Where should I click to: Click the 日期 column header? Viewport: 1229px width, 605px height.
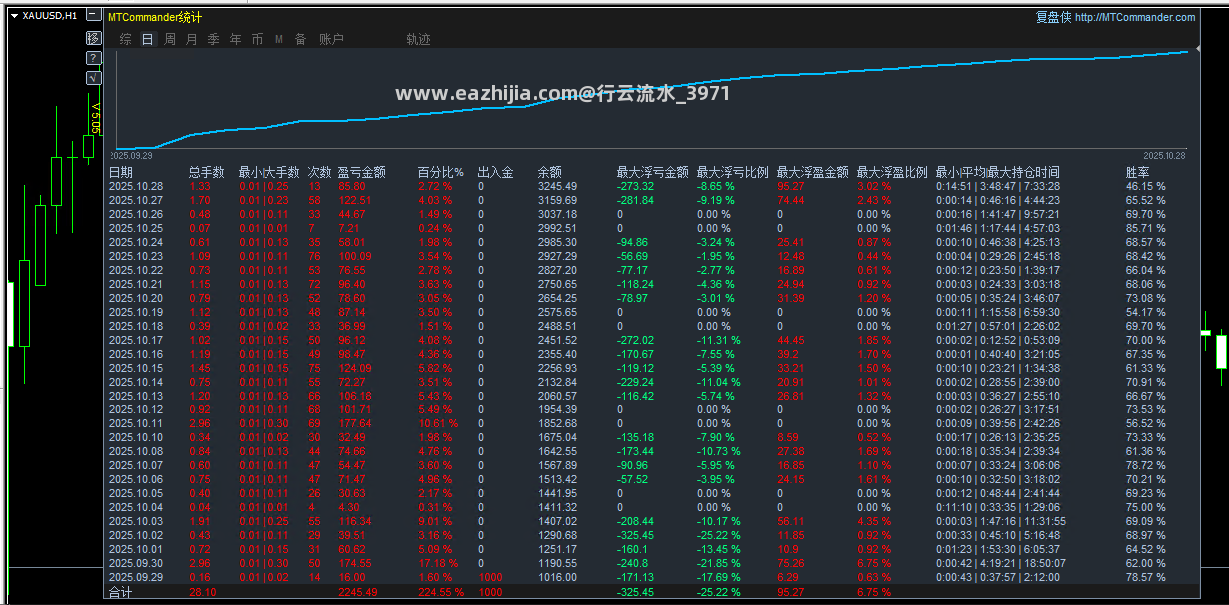tap(120, 173)
